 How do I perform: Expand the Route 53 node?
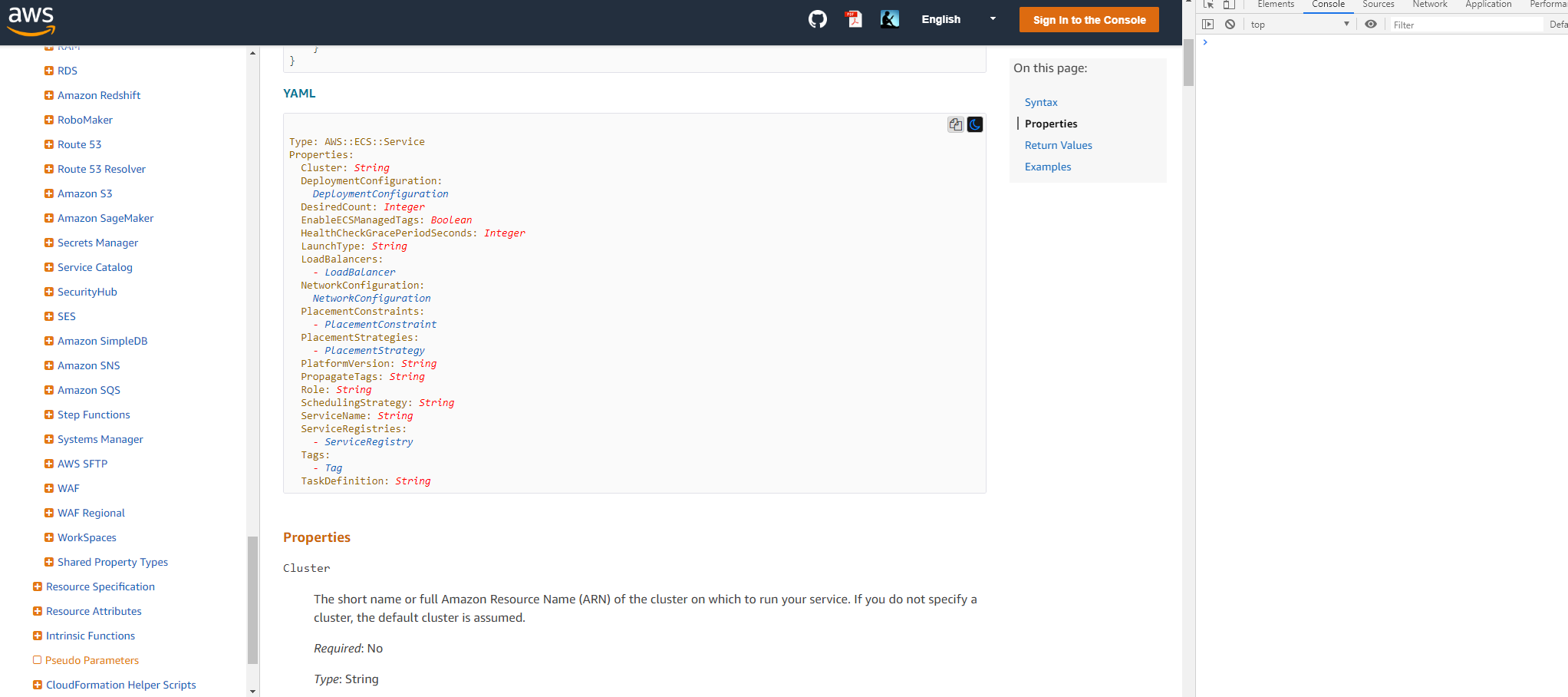49,144
